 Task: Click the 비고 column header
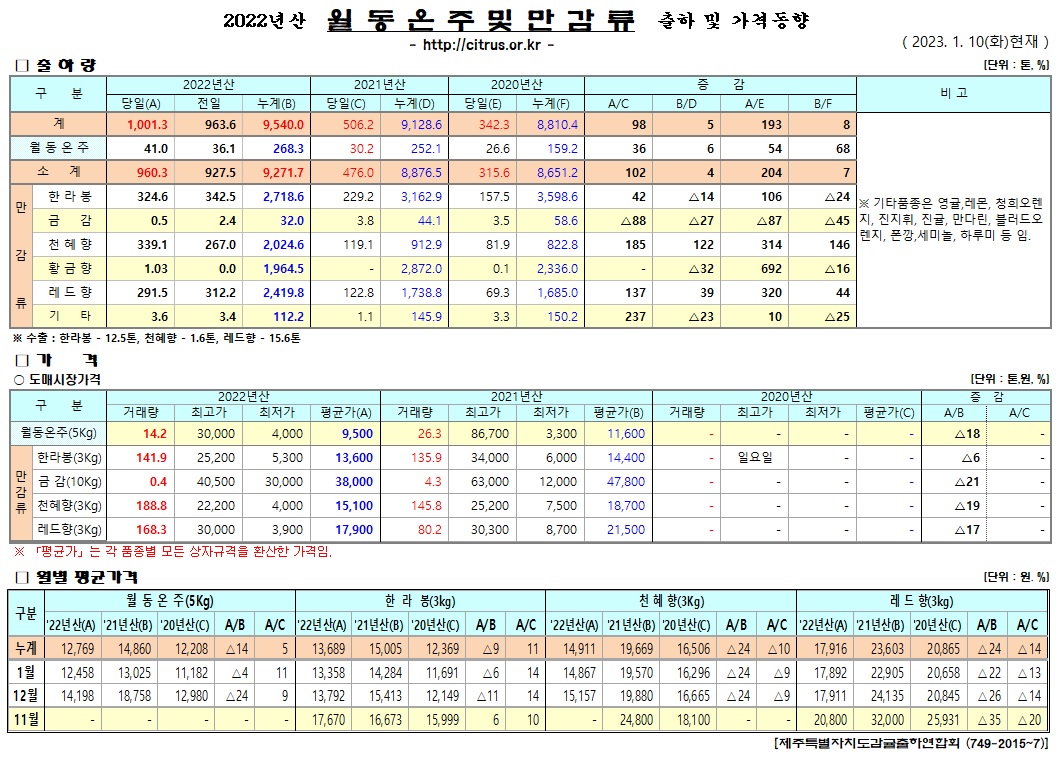[x=953, y=93]
